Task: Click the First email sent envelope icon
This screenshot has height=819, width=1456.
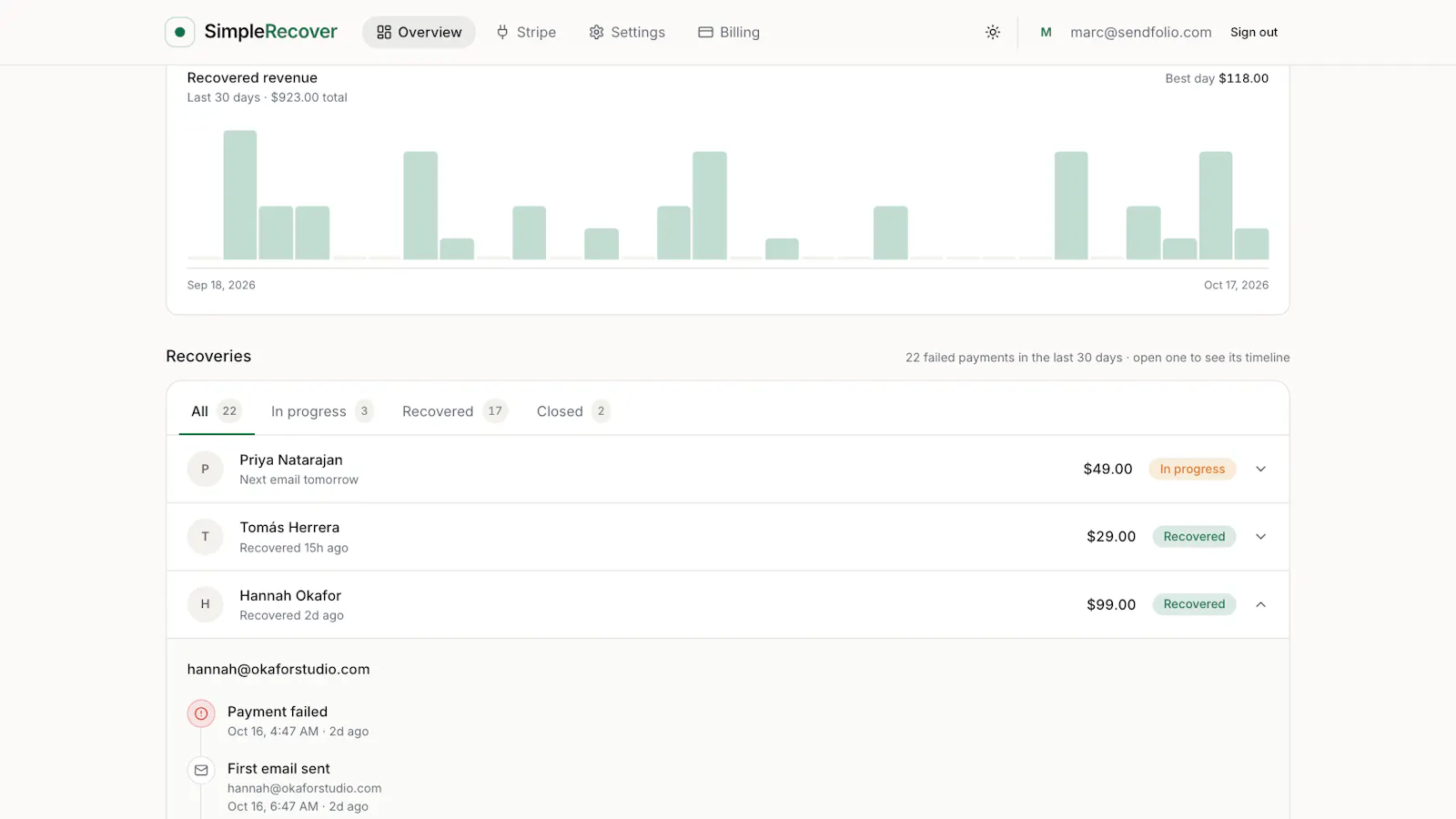Action: pyautogui.click(x=201, y=770)
